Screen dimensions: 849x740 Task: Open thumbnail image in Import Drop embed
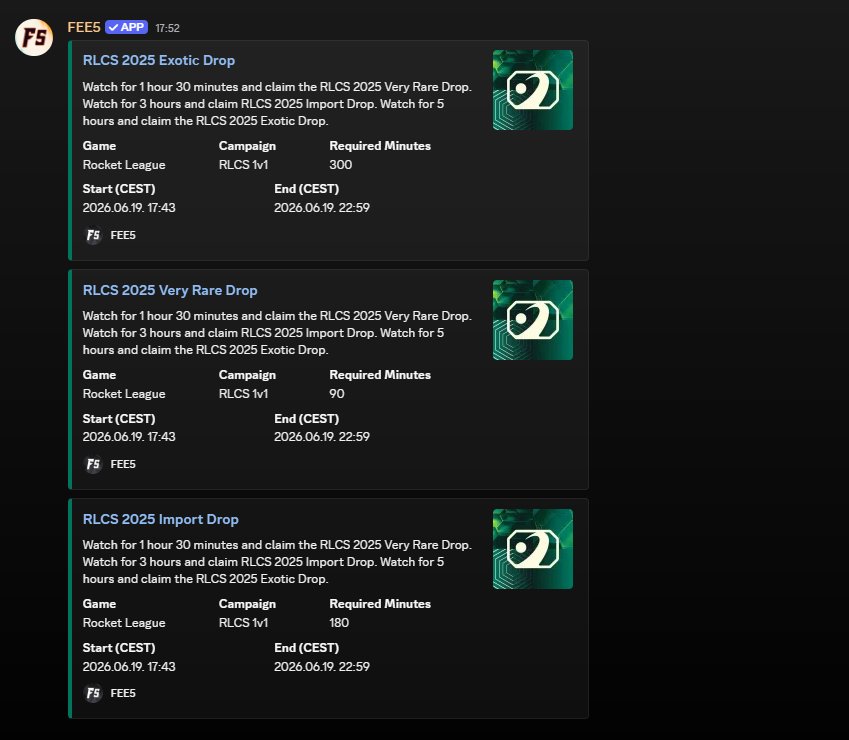533,549
